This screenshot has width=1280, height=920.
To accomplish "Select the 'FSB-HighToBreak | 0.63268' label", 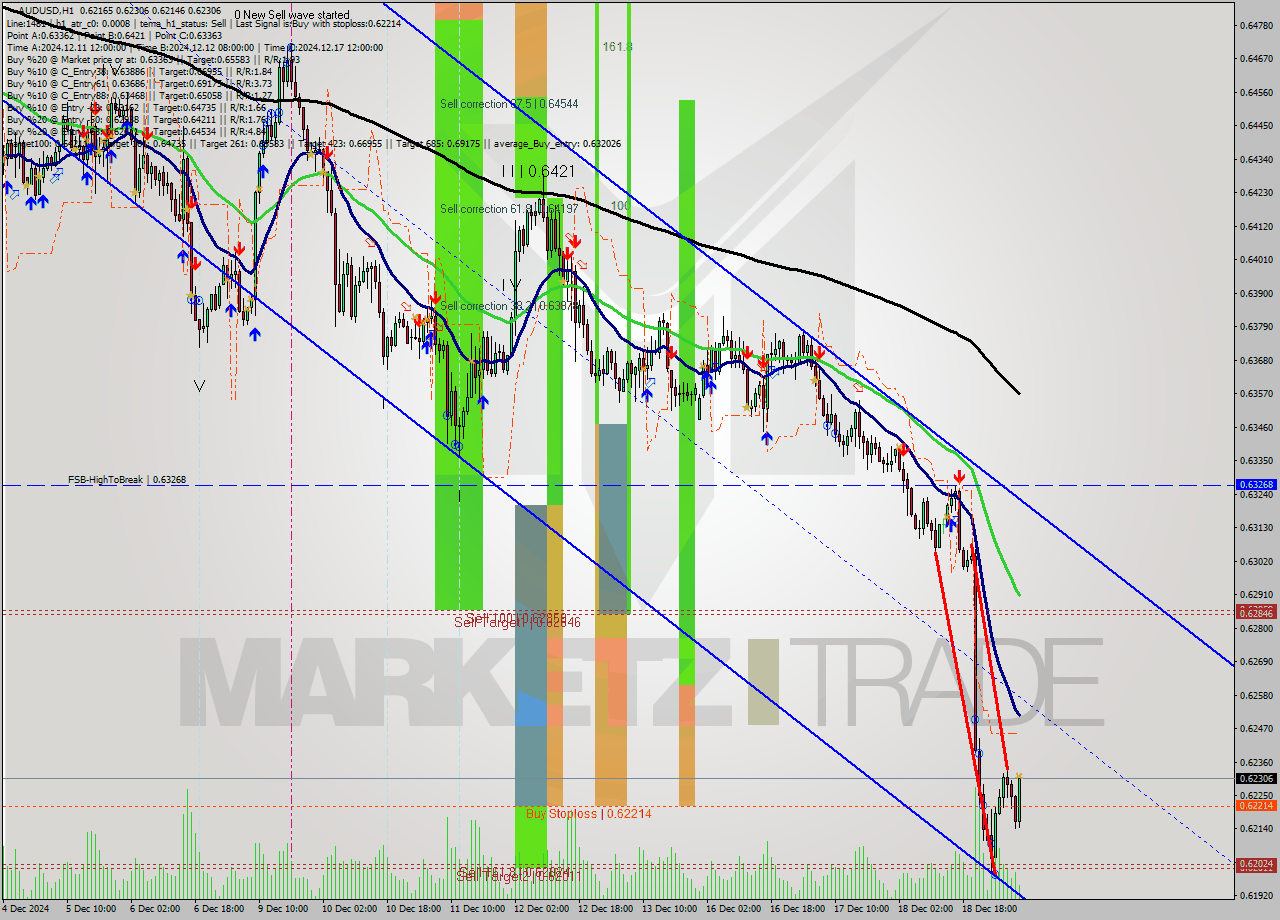I will pyautogui.click(x=127, y=480).
